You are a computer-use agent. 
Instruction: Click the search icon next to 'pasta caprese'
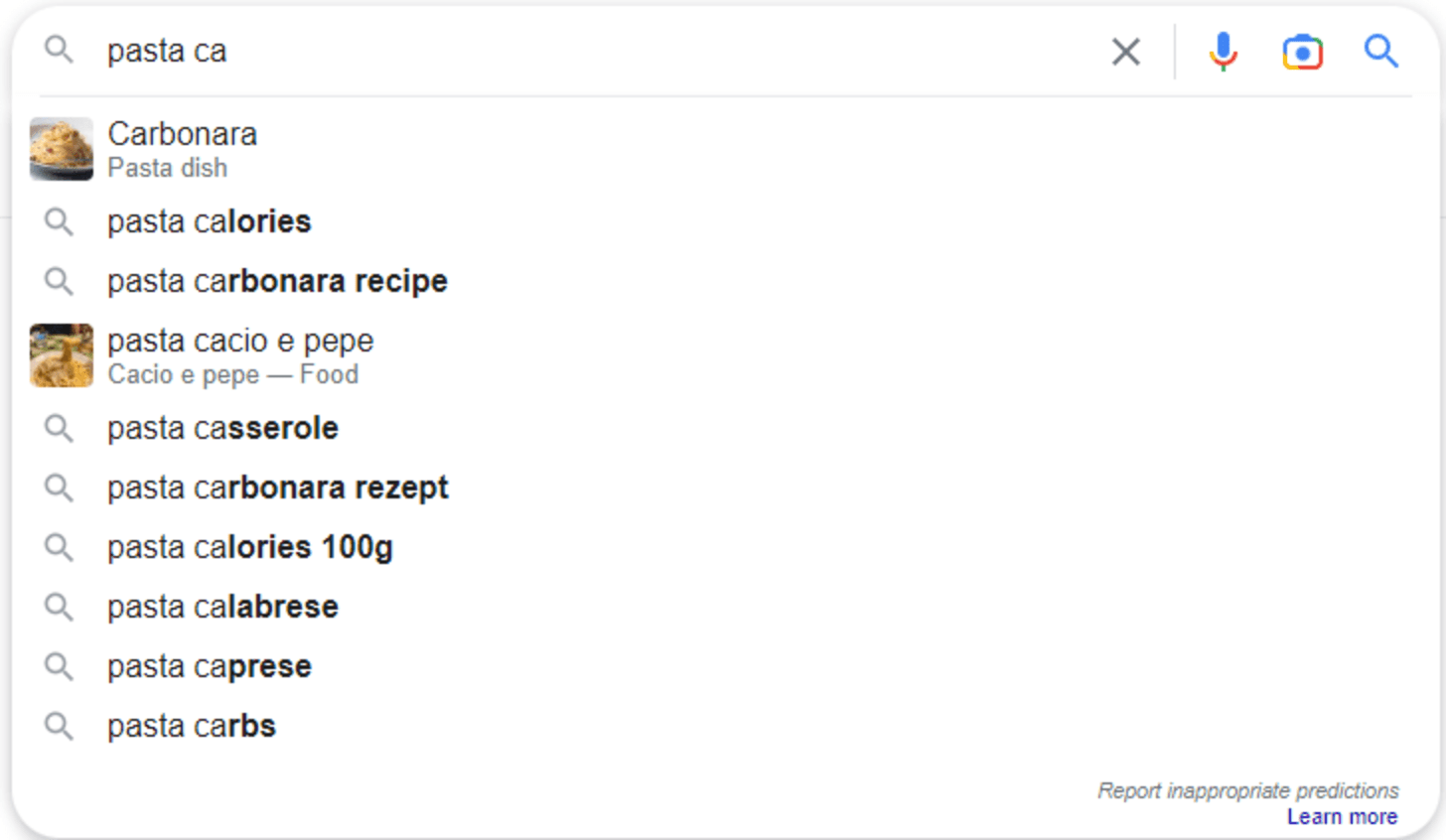[59, 666]
